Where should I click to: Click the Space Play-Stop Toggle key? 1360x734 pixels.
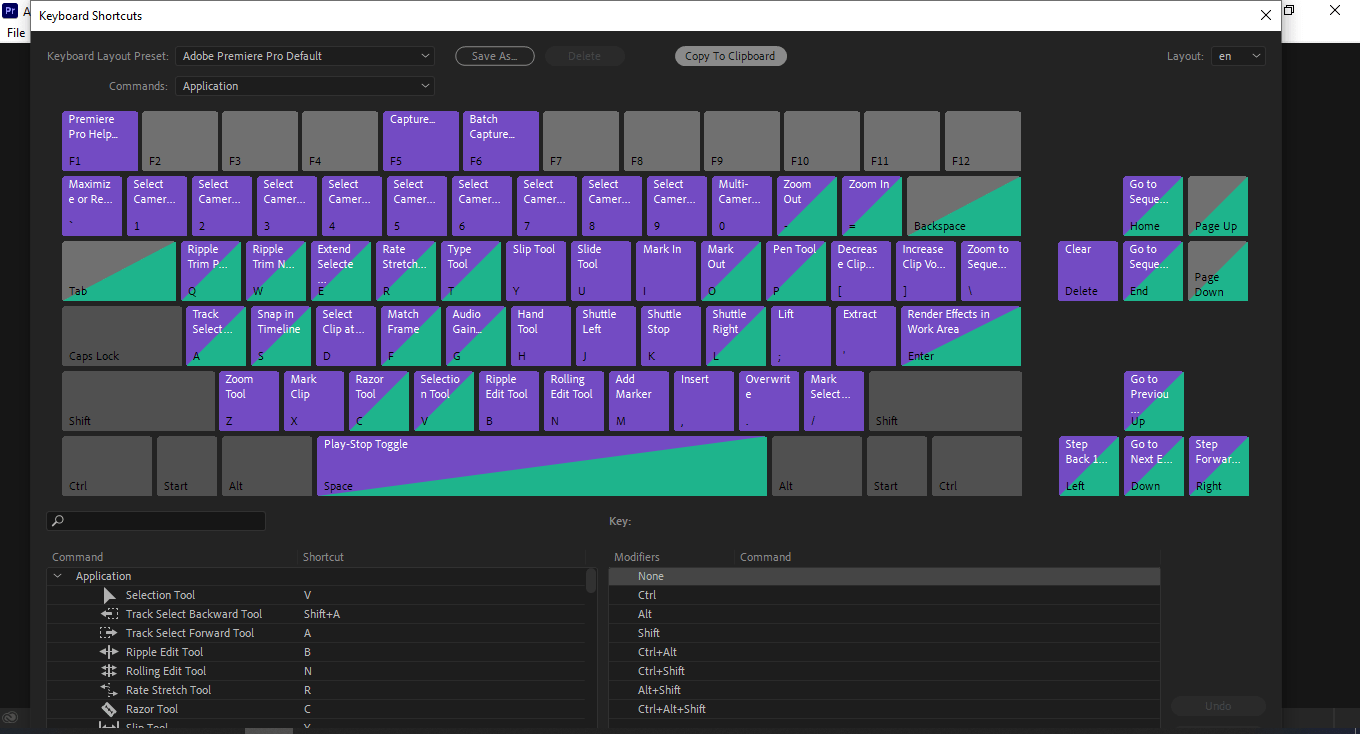542,466
